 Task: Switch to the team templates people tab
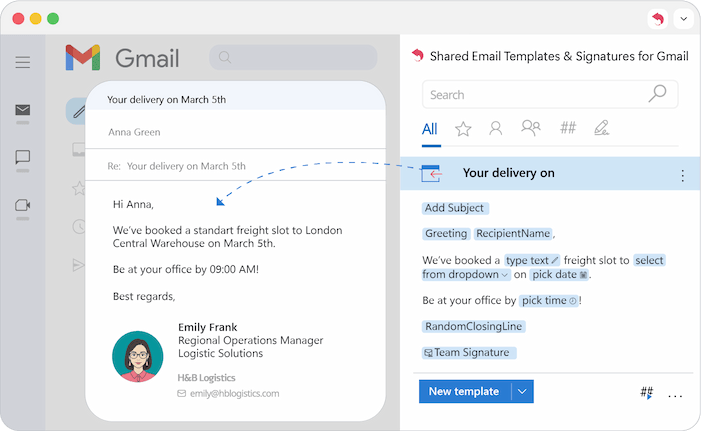click(x=531, y=128)
